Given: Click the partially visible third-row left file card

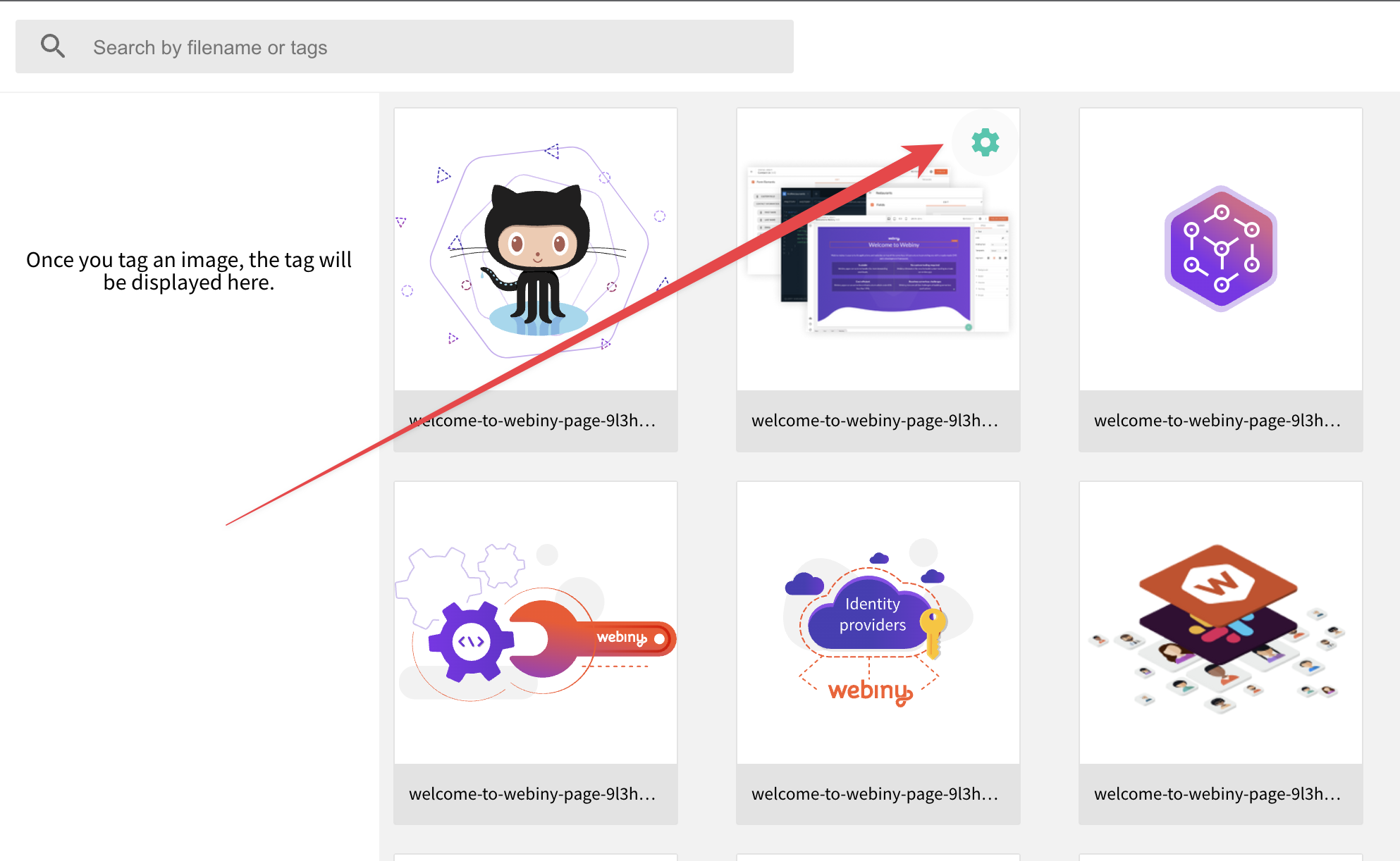Looking at the screenshot, I should point(536,857).
